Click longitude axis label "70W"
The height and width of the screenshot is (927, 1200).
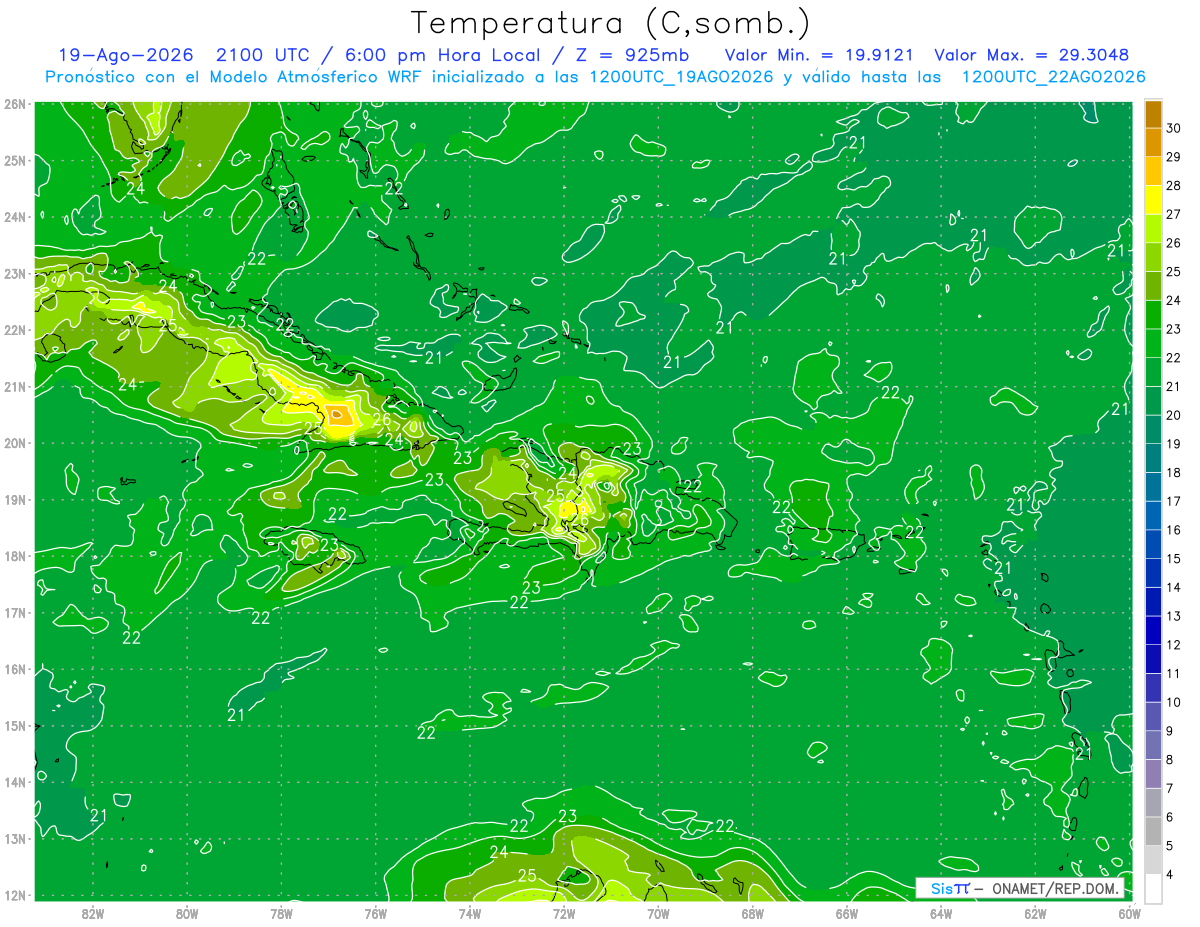click(x=658, y=913)
